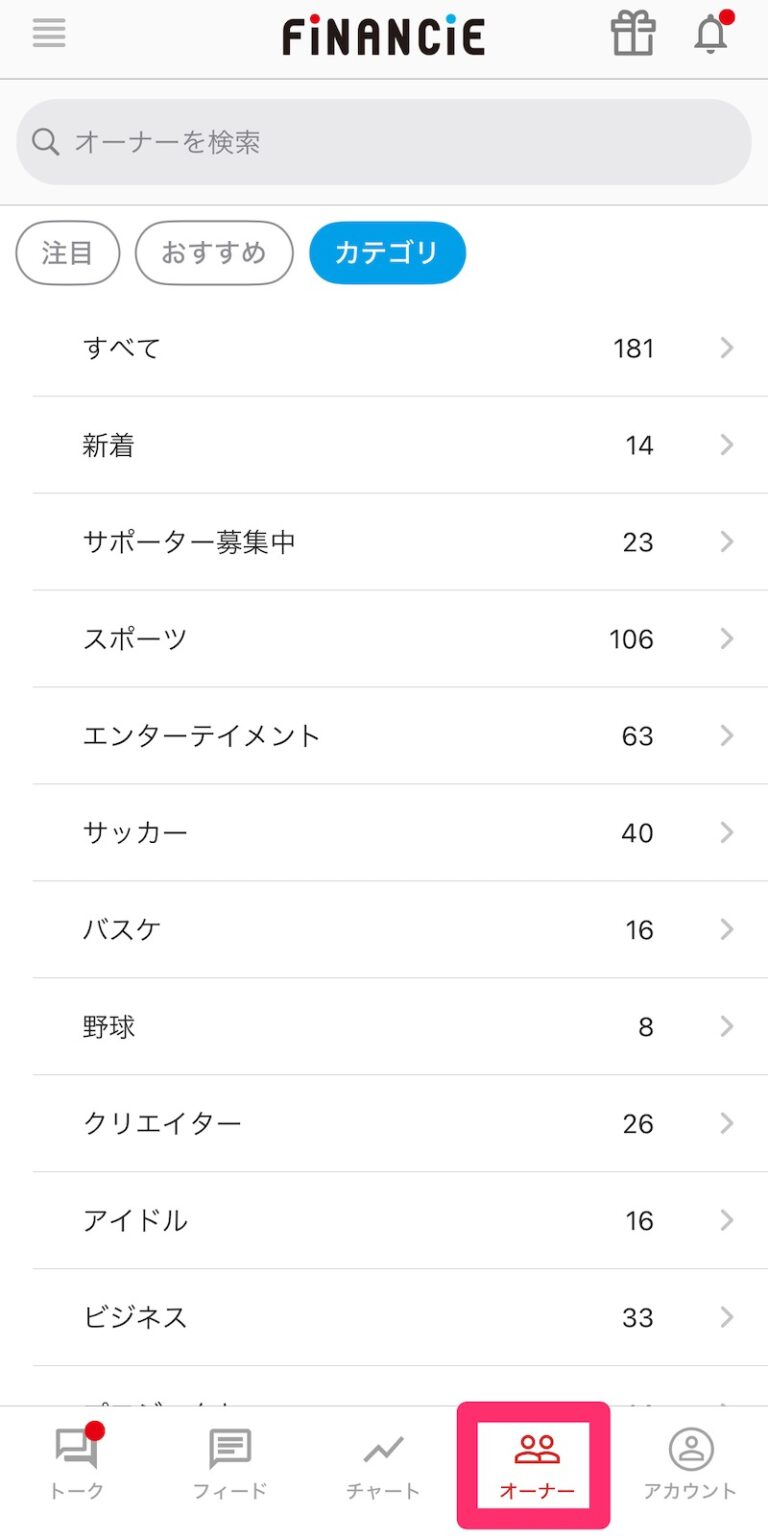
Task: Select the オーナー owners tab icon
Action: click(x=537, y=1451)
